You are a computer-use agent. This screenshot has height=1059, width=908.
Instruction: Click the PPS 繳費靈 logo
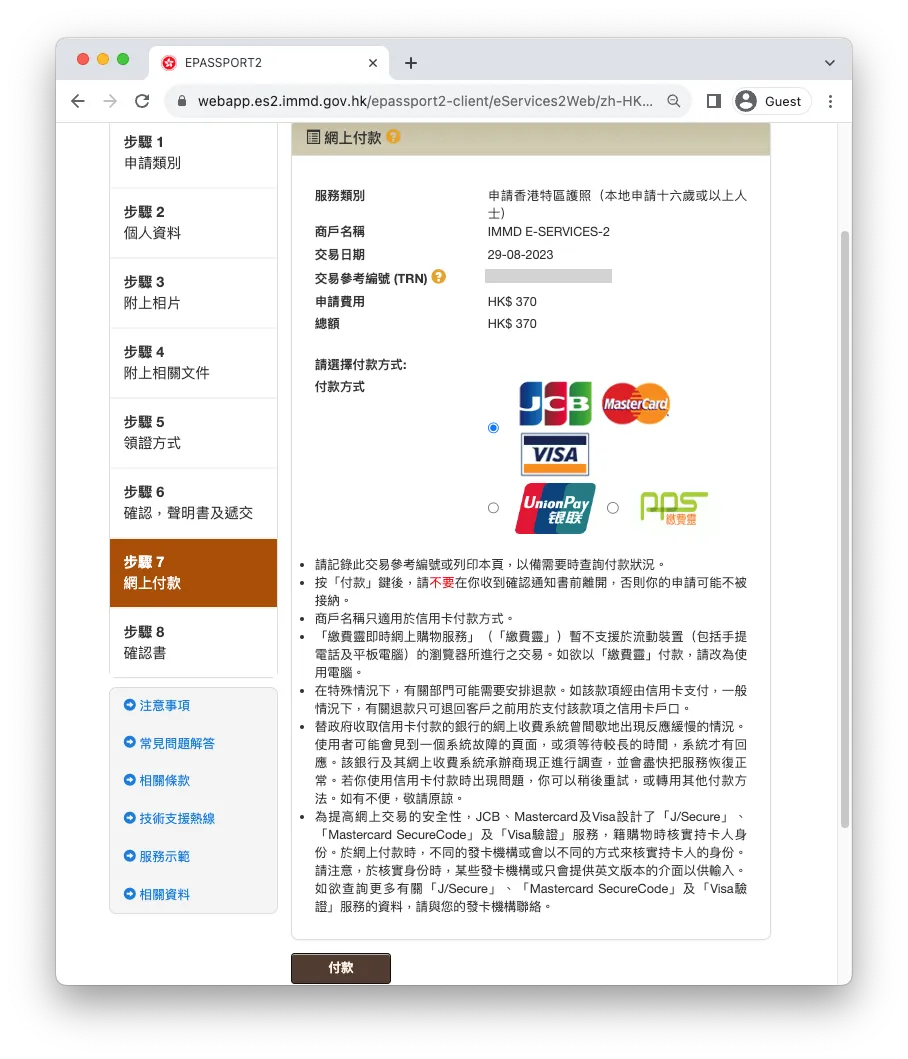pos(673,509)
